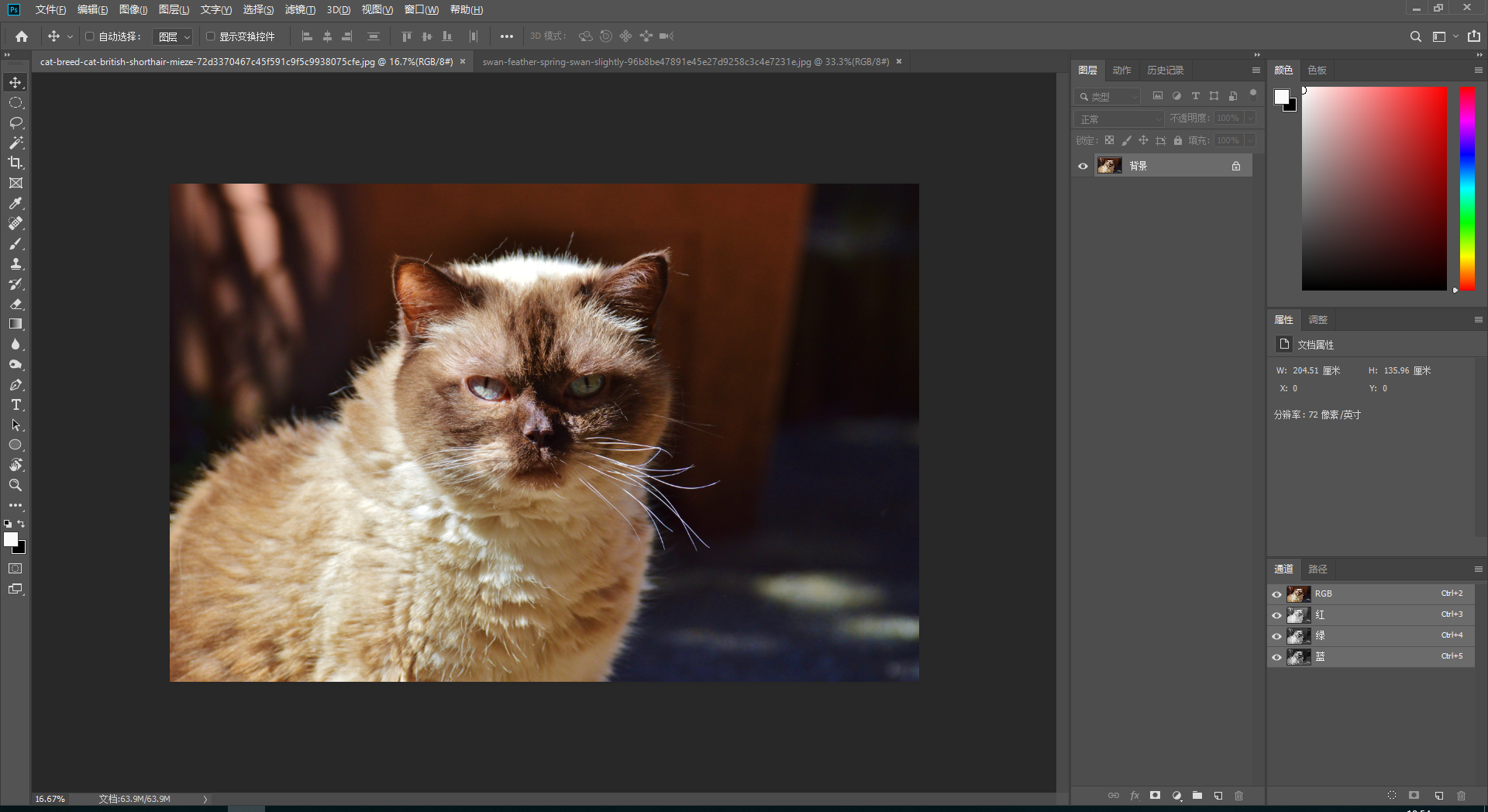Open Layers panel flyout menu
This screenshot has height=812, width=1488.
coord(1256,71)
